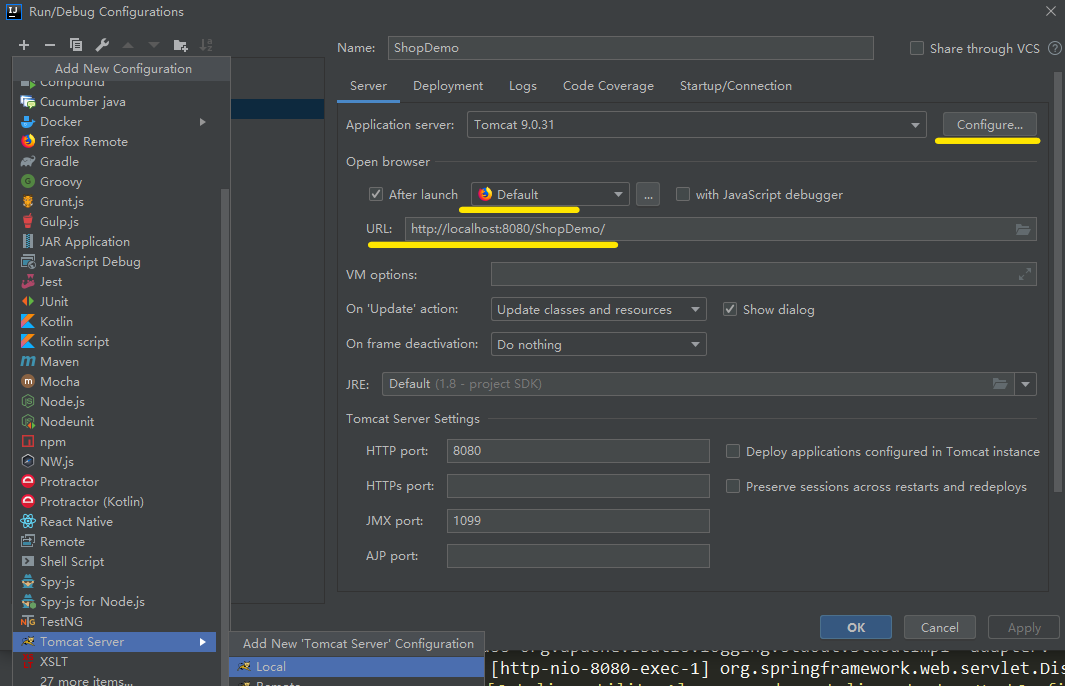Click the browser browse ellipsis button
This screenshot has width=1065, height=686.
(x=648, y=195)
